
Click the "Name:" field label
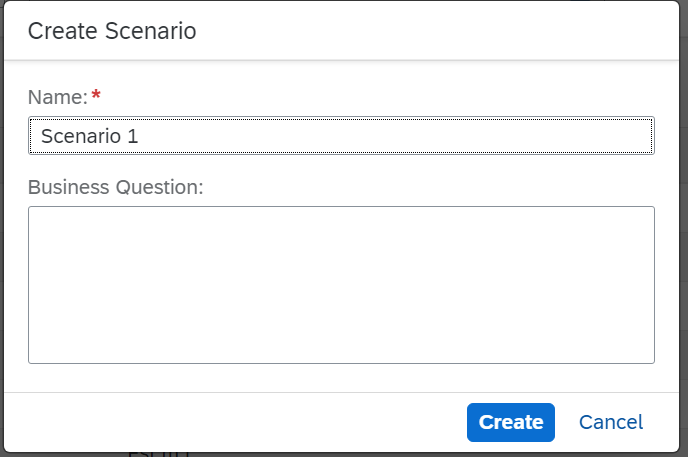(57, 97)
